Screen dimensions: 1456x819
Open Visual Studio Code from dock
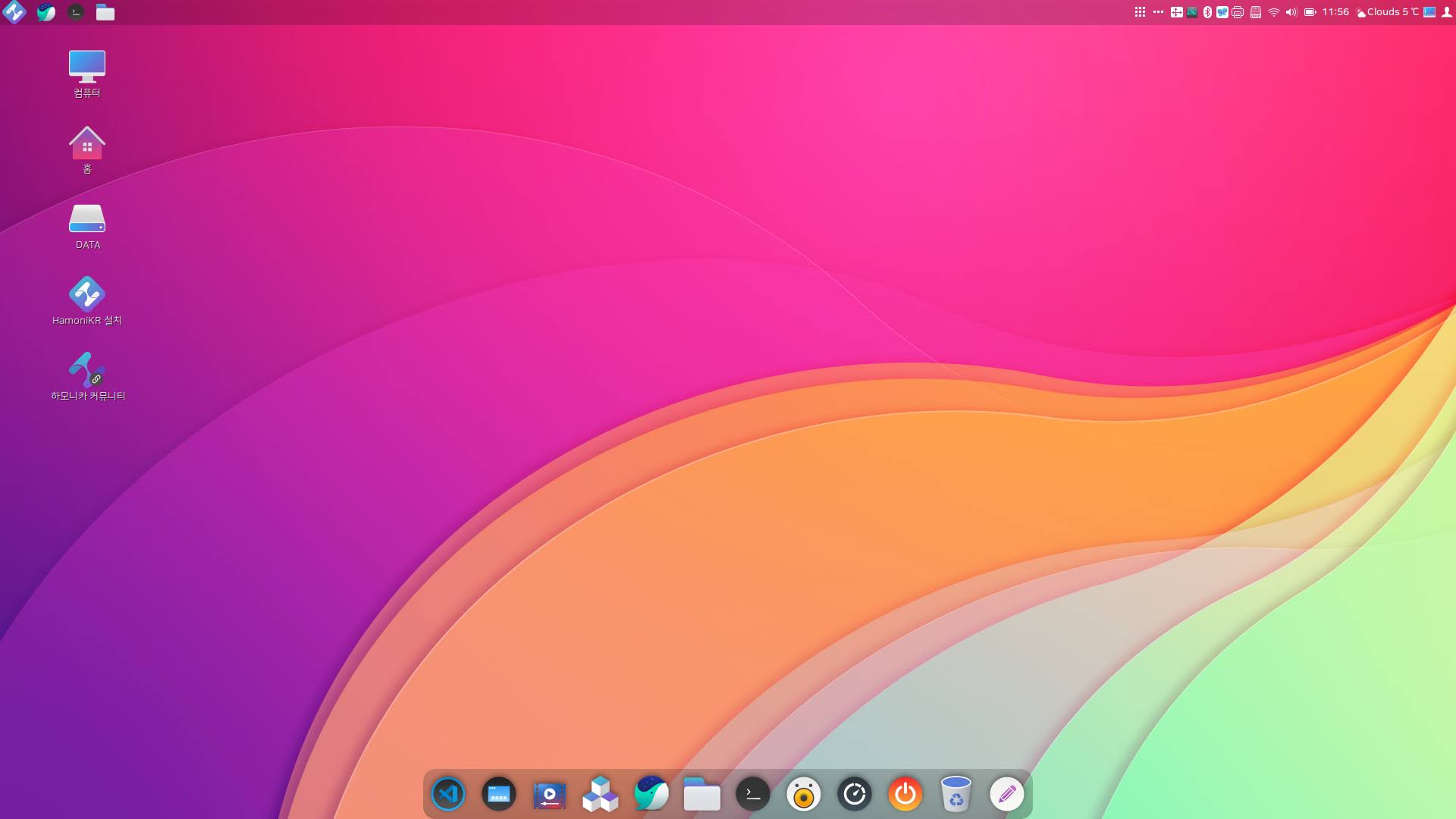(448, 794)
